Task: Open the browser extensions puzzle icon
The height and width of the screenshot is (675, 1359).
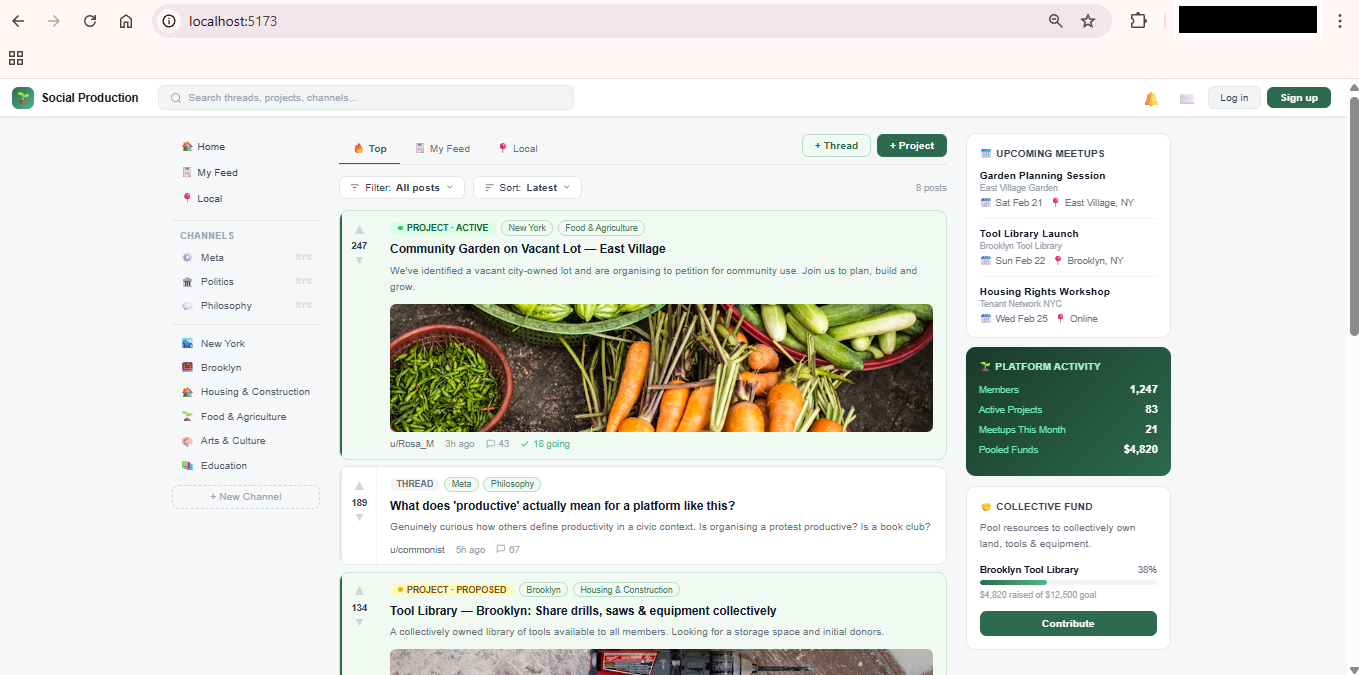Action: 1138,21
